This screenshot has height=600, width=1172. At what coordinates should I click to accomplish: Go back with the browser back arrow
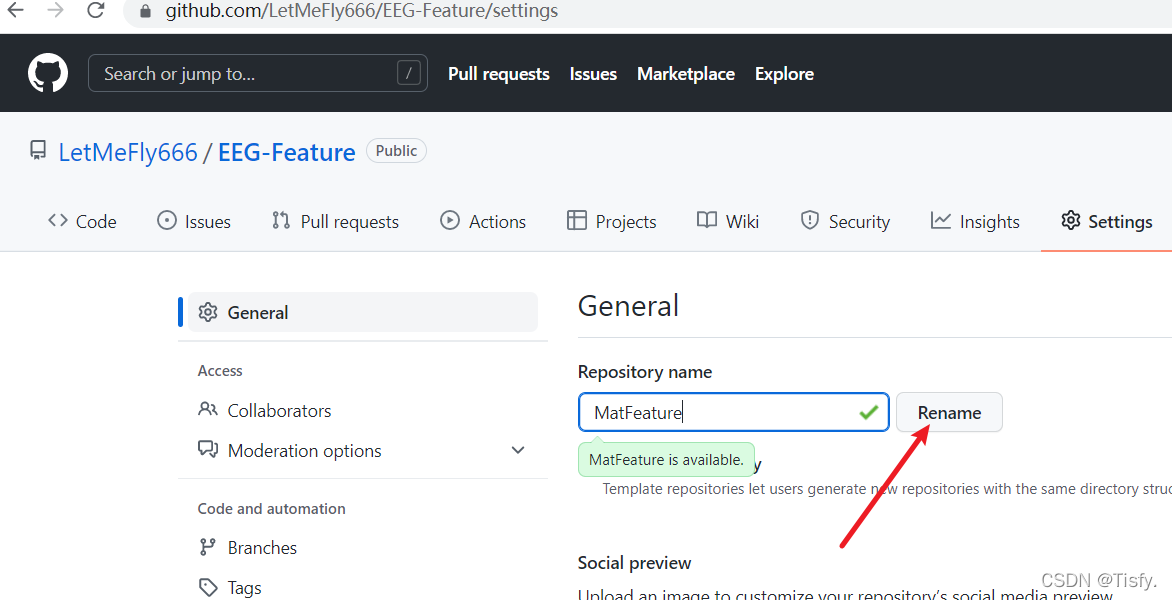coord(15,10)
